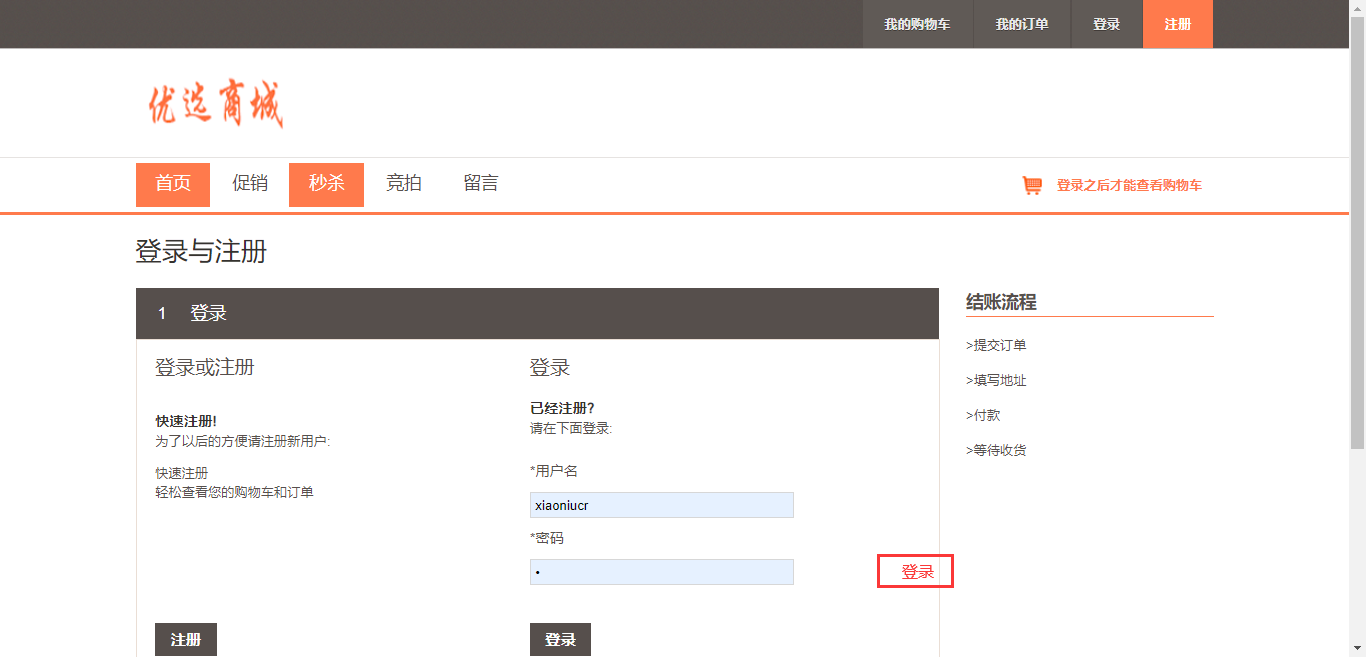1366x657 pixels.
Task: Switch to the 促销 navigation tab
Action: 250,184
